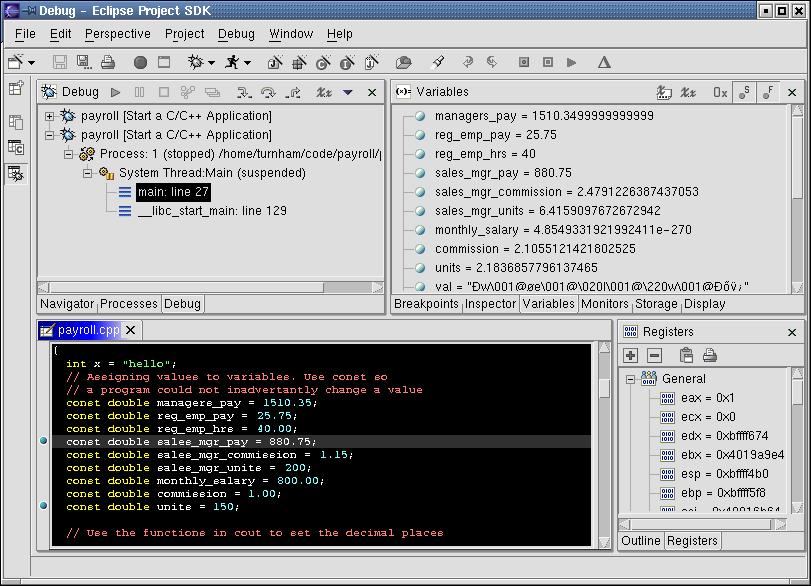Click the Run running-man toolbar icon

point(232,62)
